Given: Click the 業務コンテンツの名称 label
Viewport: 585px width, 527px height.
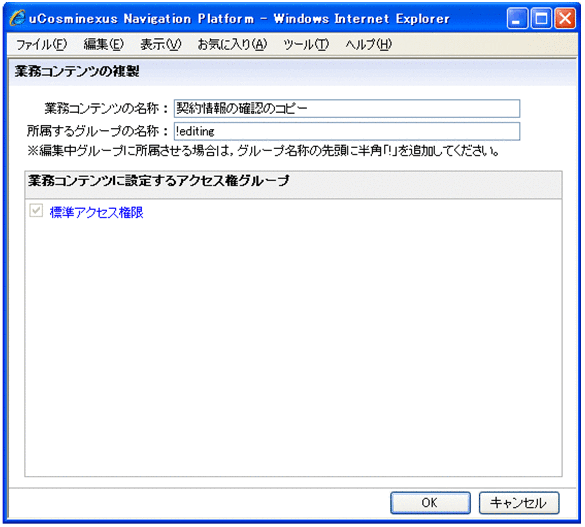Looking at the screenshot, I should pyautogui.click(x=106, y=109).
